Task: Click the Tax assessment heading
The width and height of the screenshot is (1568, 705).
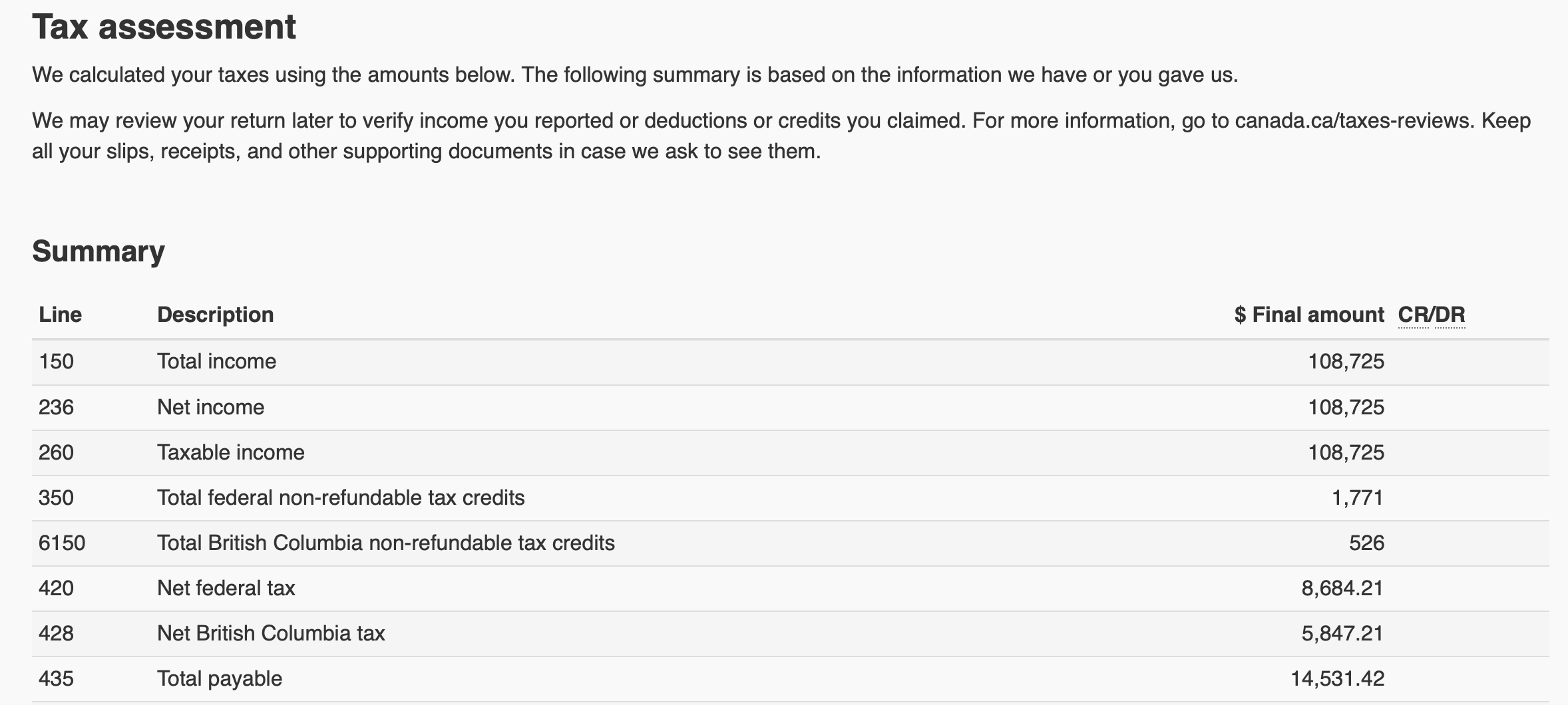Action: pos(164,27)
